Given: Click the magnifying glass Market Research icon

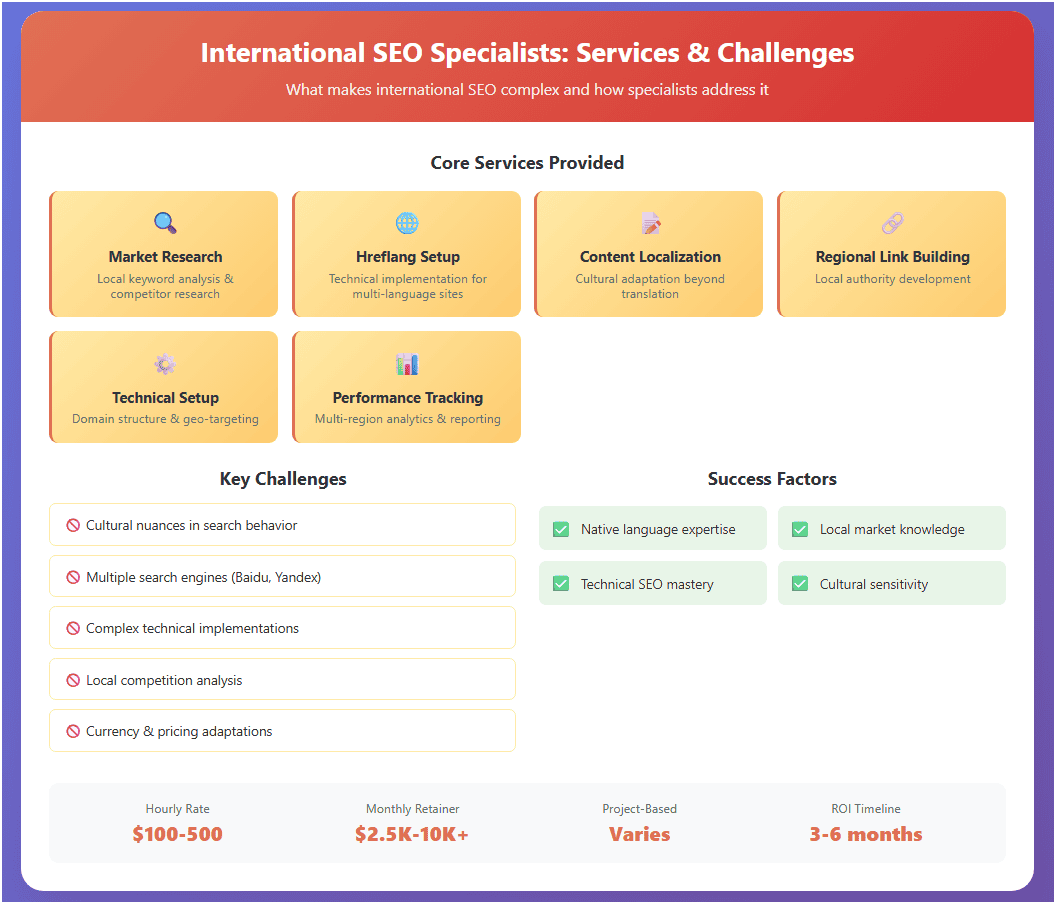Looking at the screenshot, I should tap(165, 223).
